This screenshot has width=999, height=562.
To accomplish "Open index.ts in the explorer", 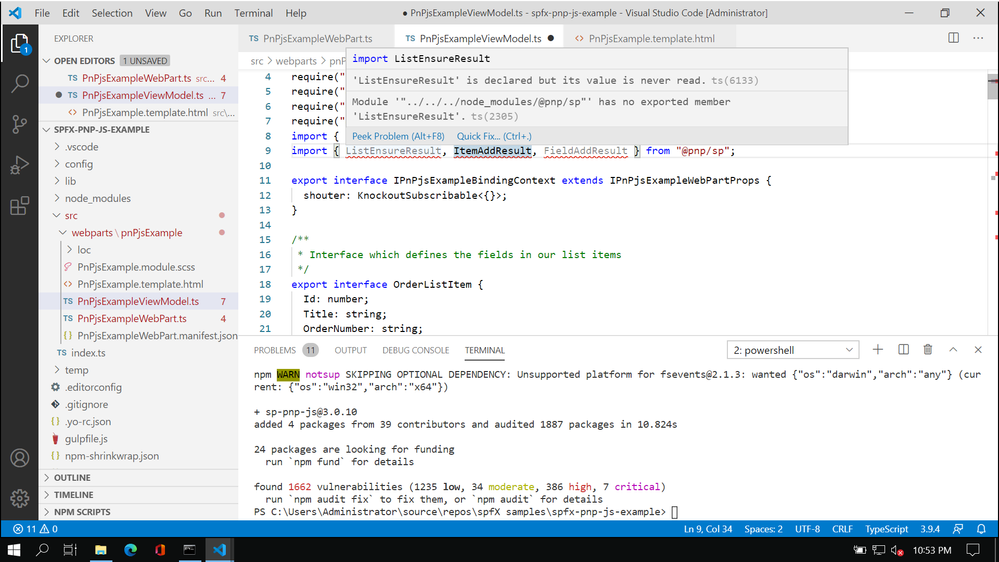I will click(88, 352).
